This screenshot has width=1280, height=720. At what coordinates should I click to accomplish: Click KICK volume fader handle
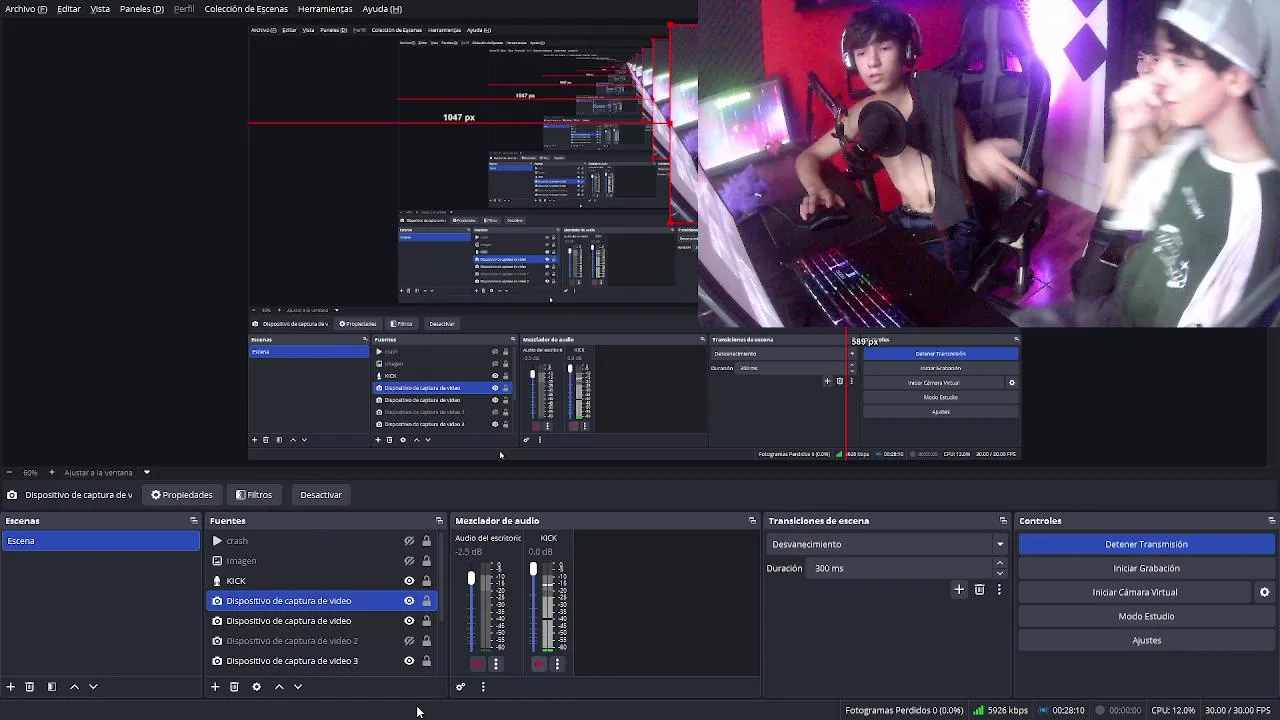(x=533, y=569)
